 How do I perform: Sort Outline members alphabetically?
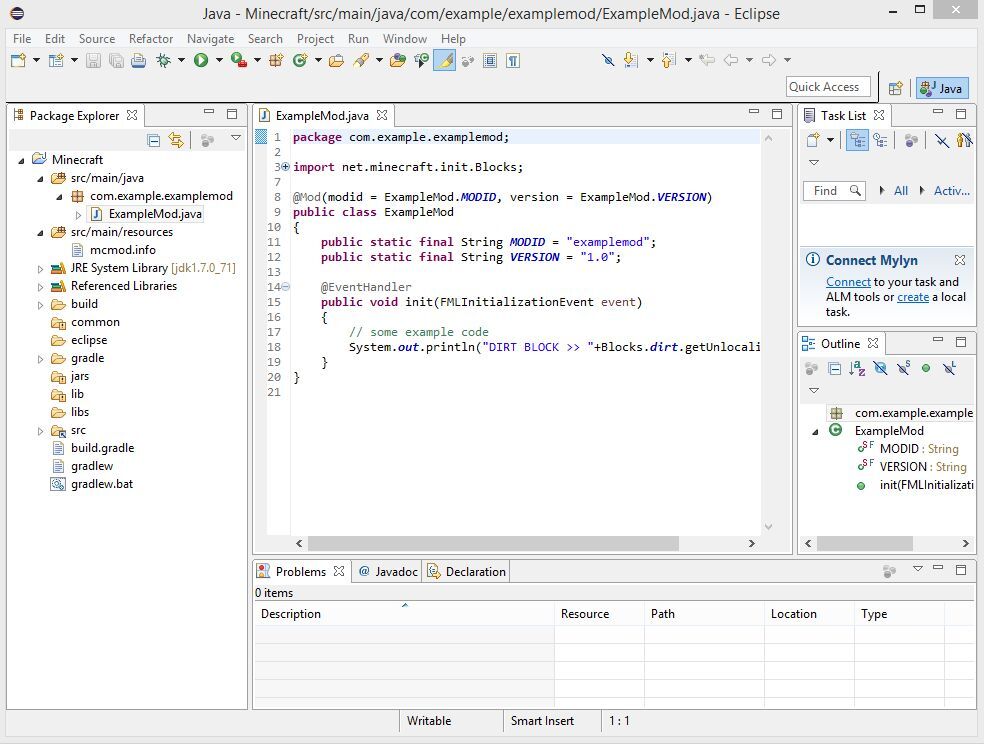tap(857, 369)
